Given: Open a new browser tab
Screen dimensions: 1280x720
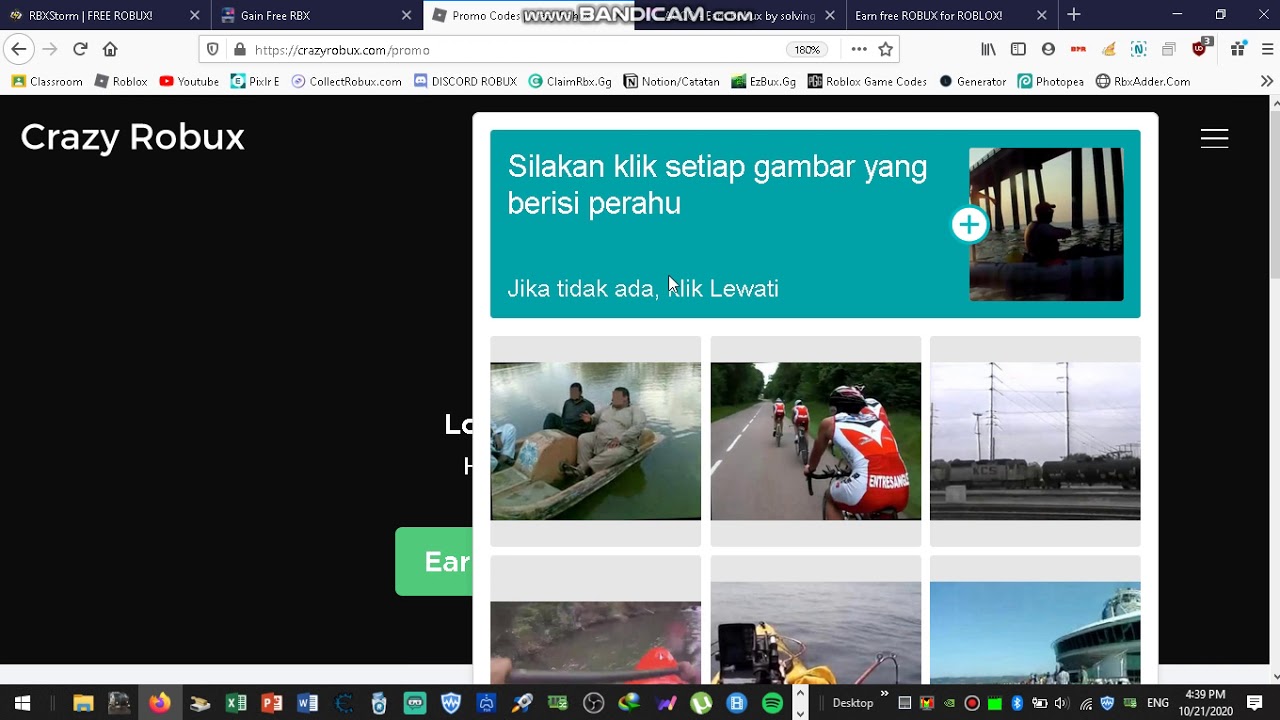Looking at the screenshot, I should tap(1074, 15).
